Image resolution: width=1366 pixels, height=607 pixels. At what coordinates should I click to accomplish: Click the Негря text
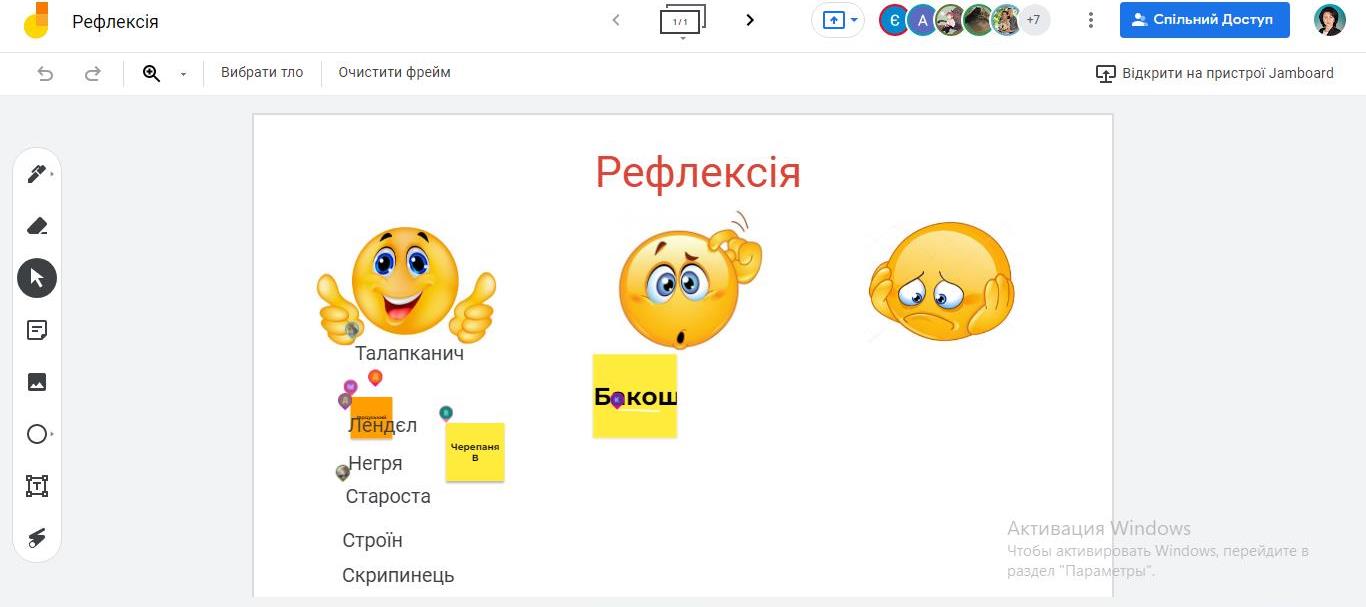(x=375, y=463)
